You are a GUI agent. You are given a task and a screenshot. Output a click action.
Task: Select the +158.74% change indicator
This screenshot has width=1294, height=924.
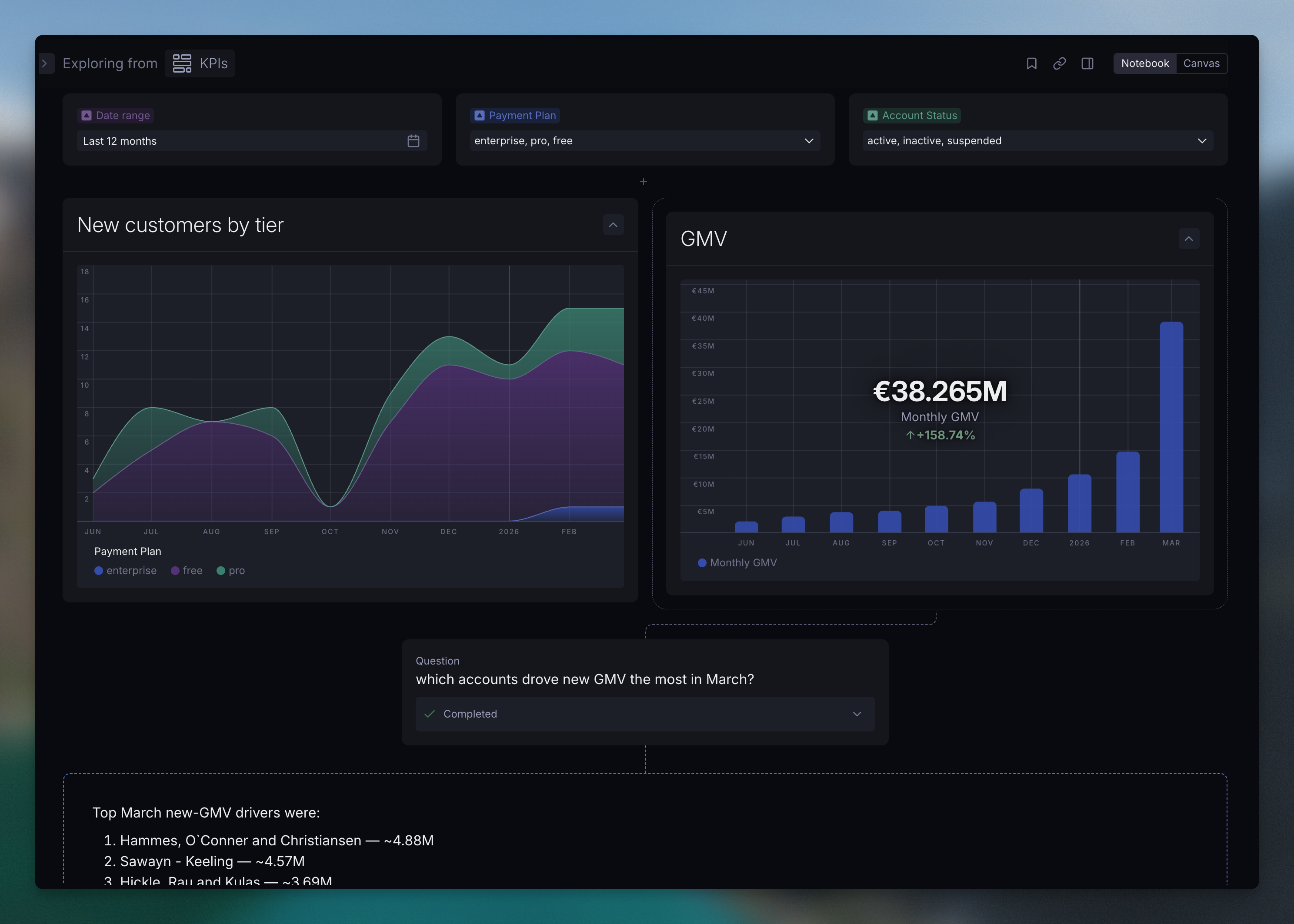point(940,435)
